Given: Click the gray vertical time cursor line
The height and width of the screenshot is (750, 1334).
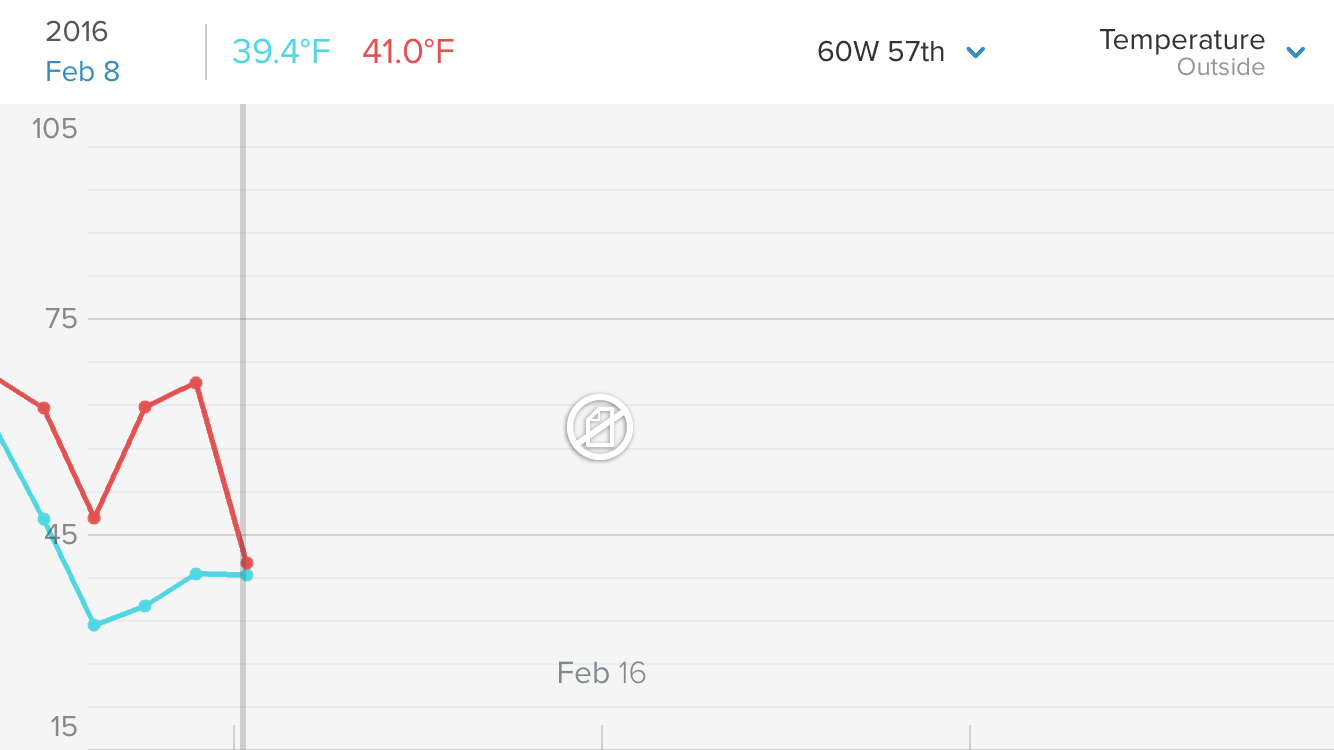Looking at the screenshot, I should coord(242,427).
